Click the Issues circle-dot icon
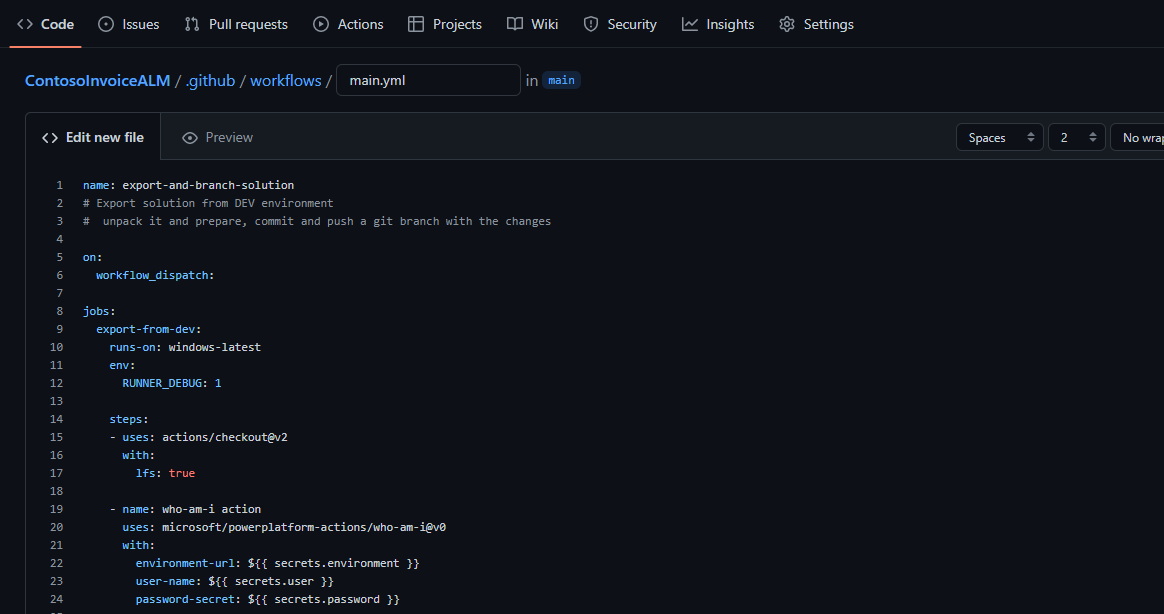This screenshot has height=614, width=1164. point(106,25)
